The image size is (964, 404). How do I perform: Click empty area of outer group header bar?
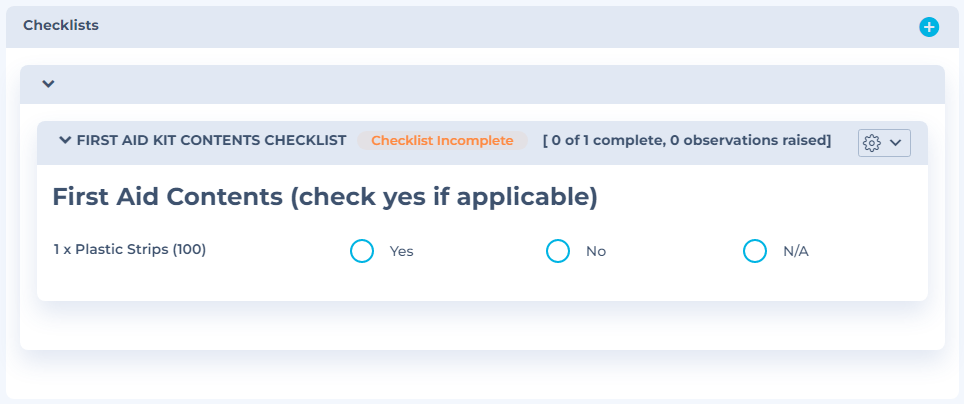point(500,84)
